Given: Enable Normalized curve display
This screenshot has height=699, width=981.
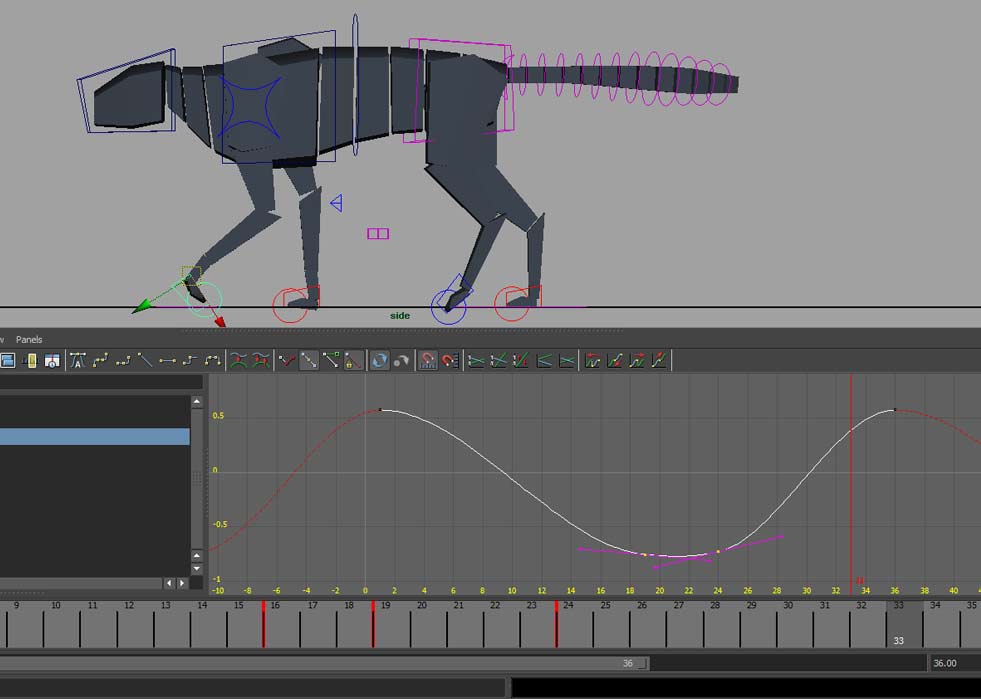Looking at the screenshot, I should coord(476,360).
